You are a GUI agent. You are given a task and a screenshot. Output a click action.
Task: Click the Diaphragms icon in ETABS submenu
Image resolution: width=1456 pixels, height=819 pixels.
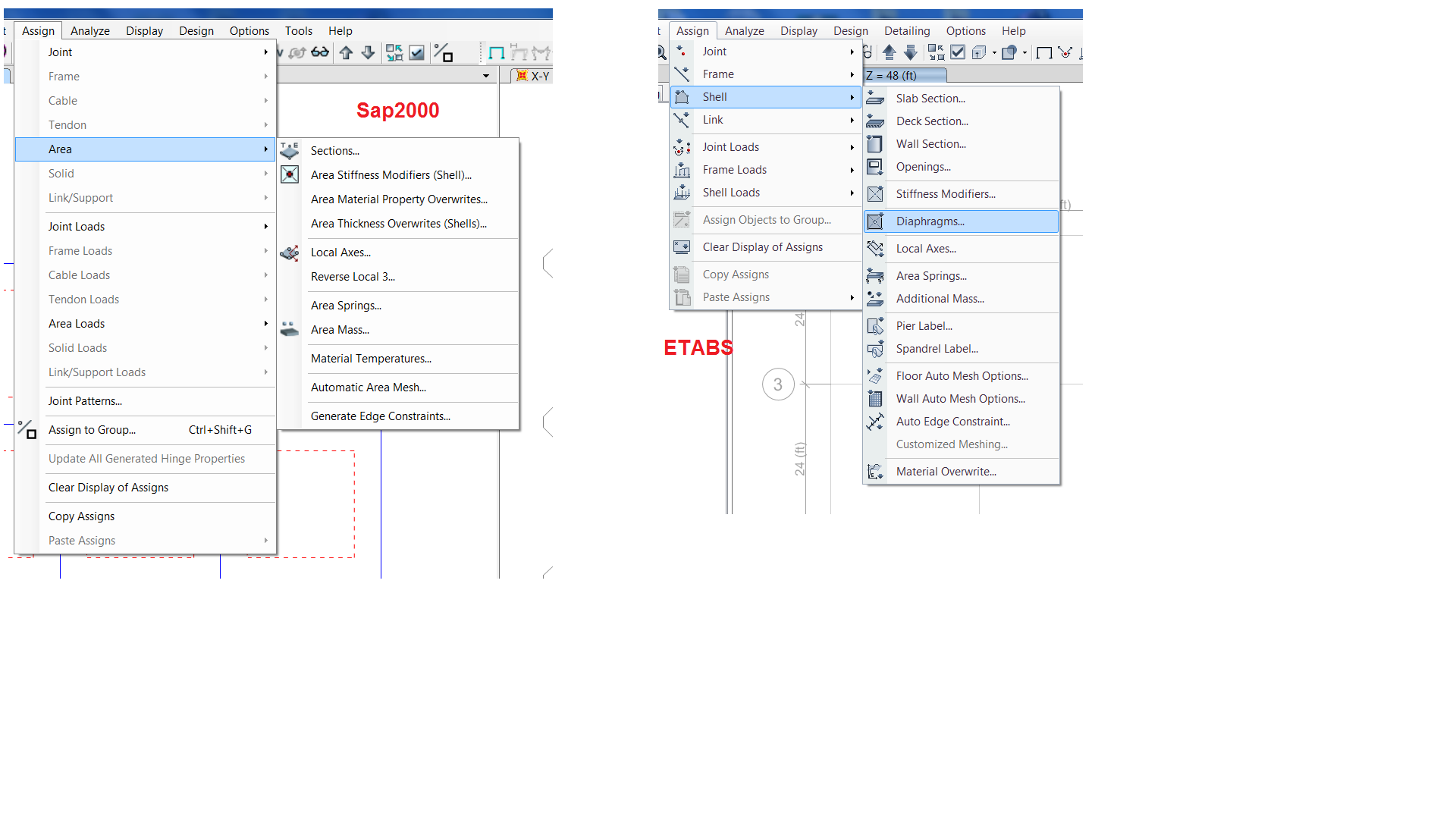click(875, 221)
